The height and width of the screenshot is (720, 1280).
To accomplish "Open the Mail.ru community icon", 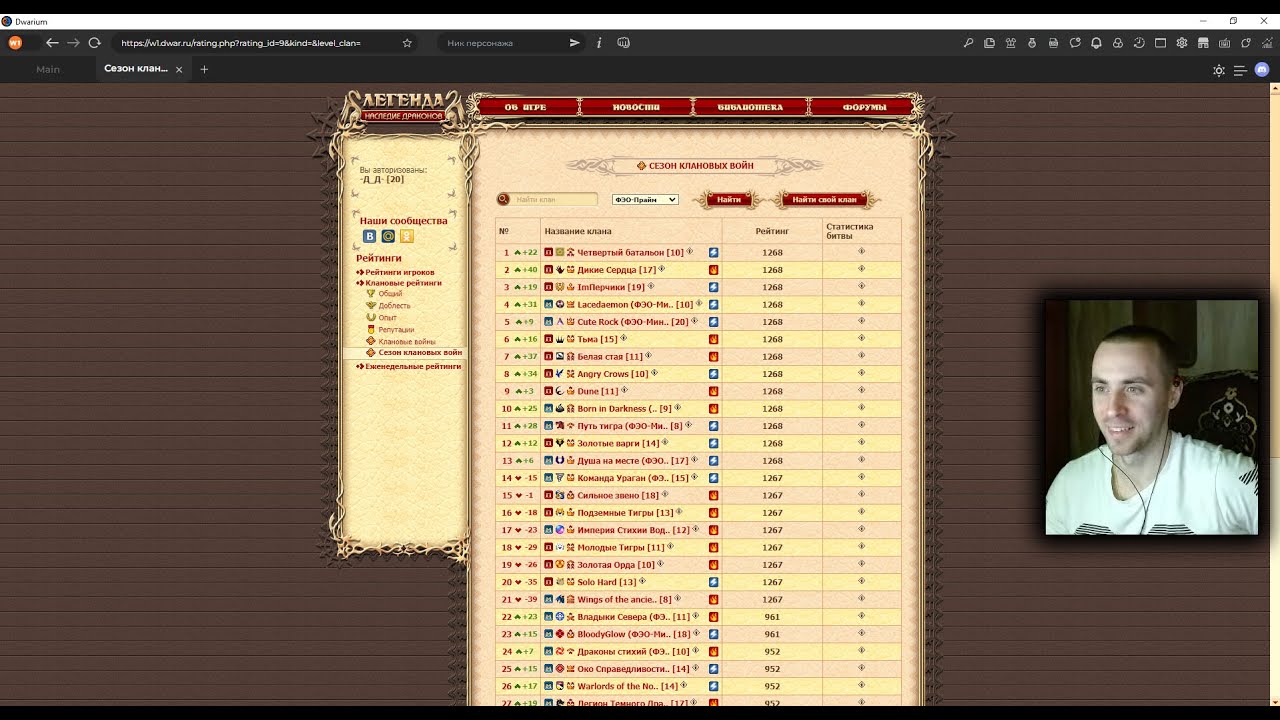I will click(388, 236).
